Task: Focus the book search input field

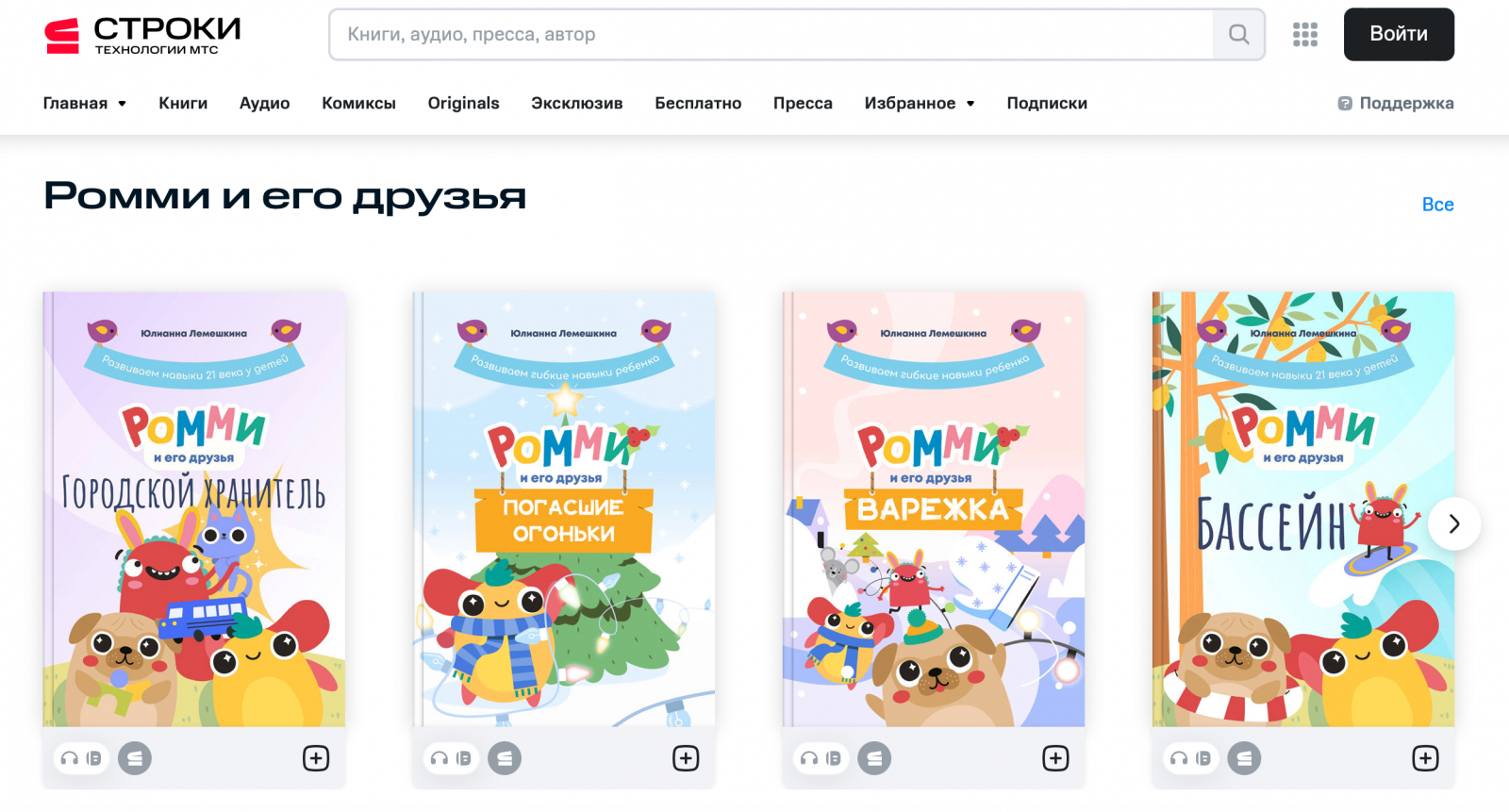Action: point(771,35)
